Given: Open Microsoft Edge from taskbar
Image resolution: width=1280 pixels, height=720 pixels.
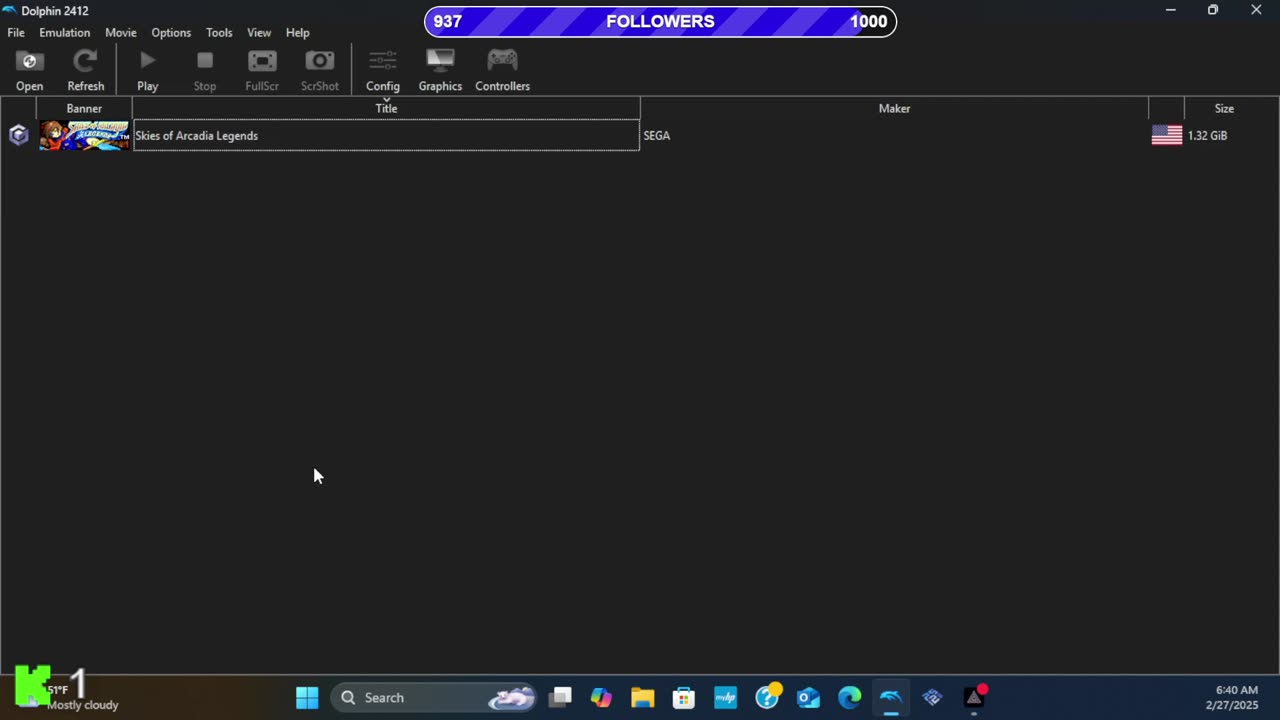Looking at the screenshot, I should coord(849,697).
